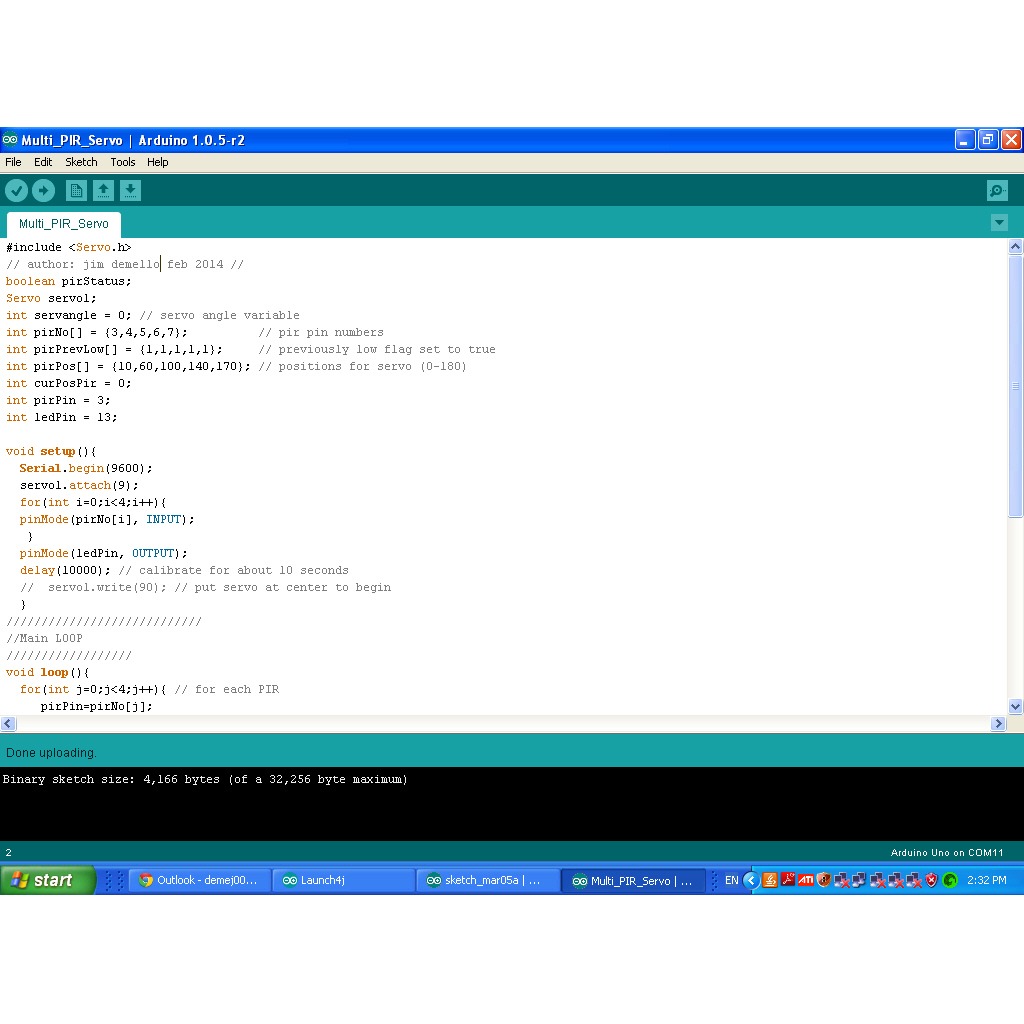Click 'servo1.attach(9);' line

[79, 485]
